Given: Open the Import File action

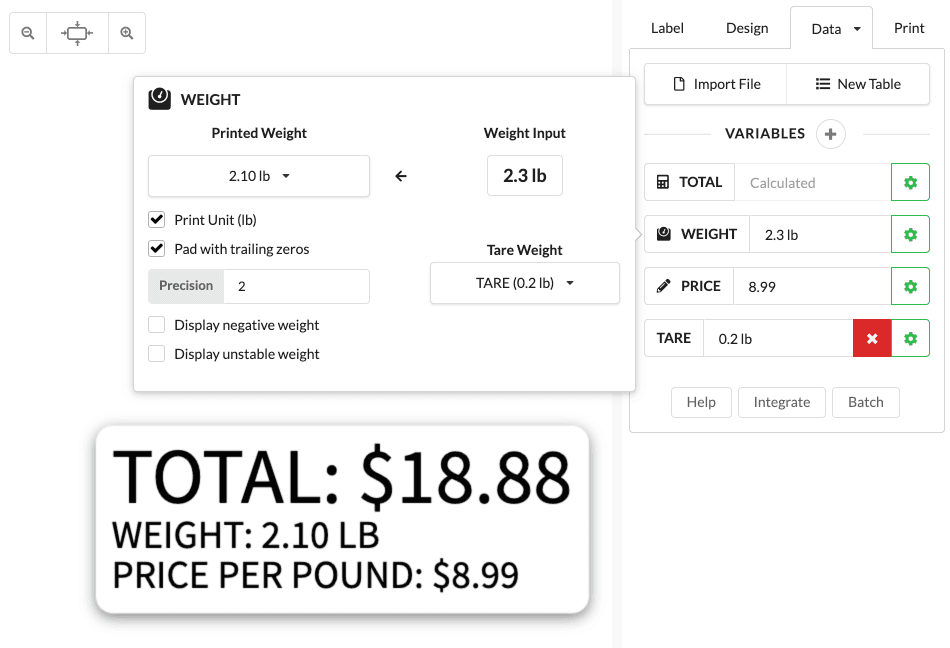Looking at the screenshot, I should point(715,84).
